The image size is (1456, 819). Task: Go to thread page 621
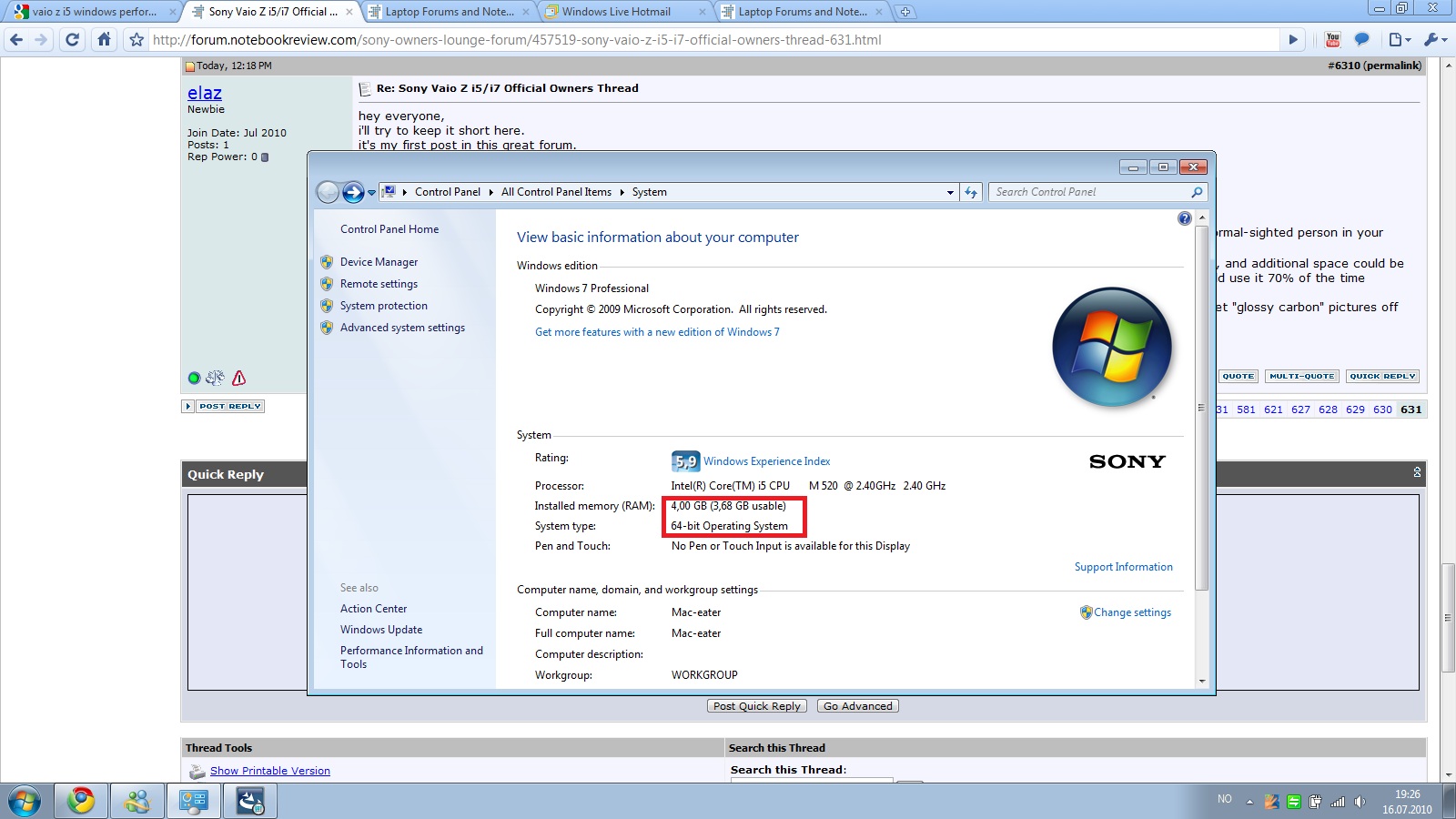point(1273,409)
